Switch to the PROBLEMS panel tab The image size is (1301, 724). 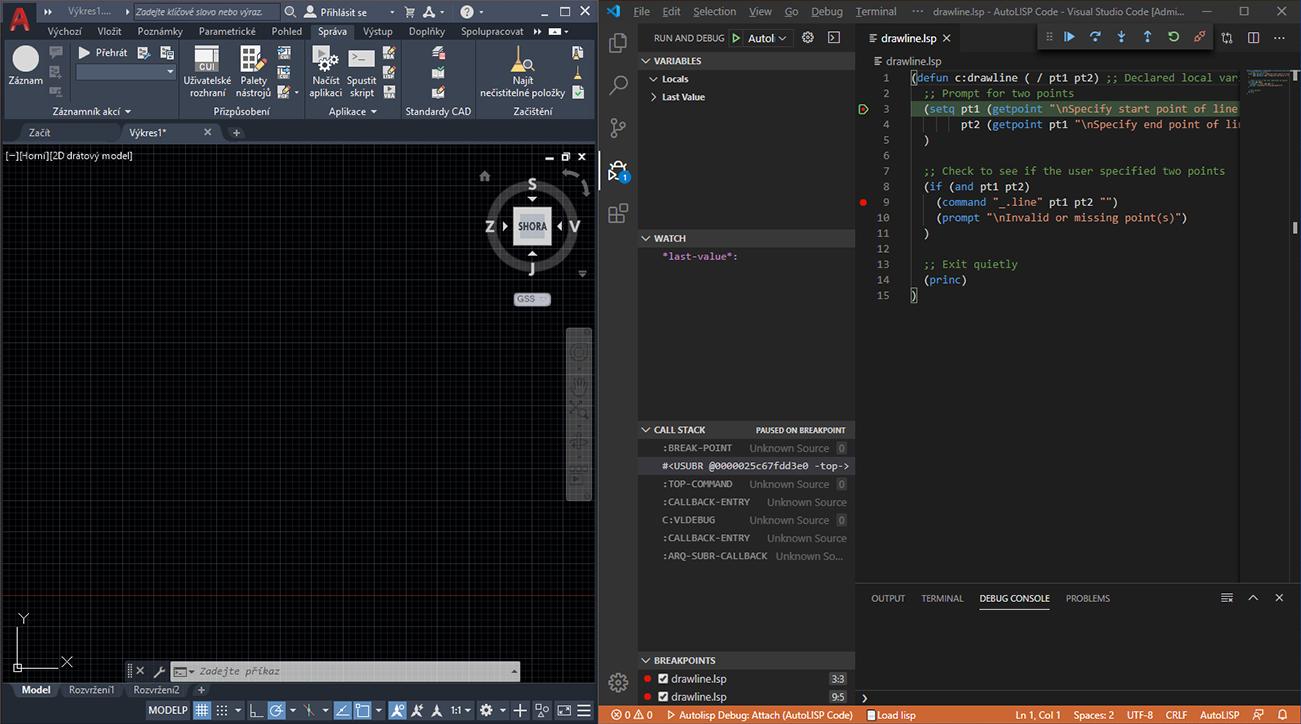pyautogui.click(x=1088, y=598)
